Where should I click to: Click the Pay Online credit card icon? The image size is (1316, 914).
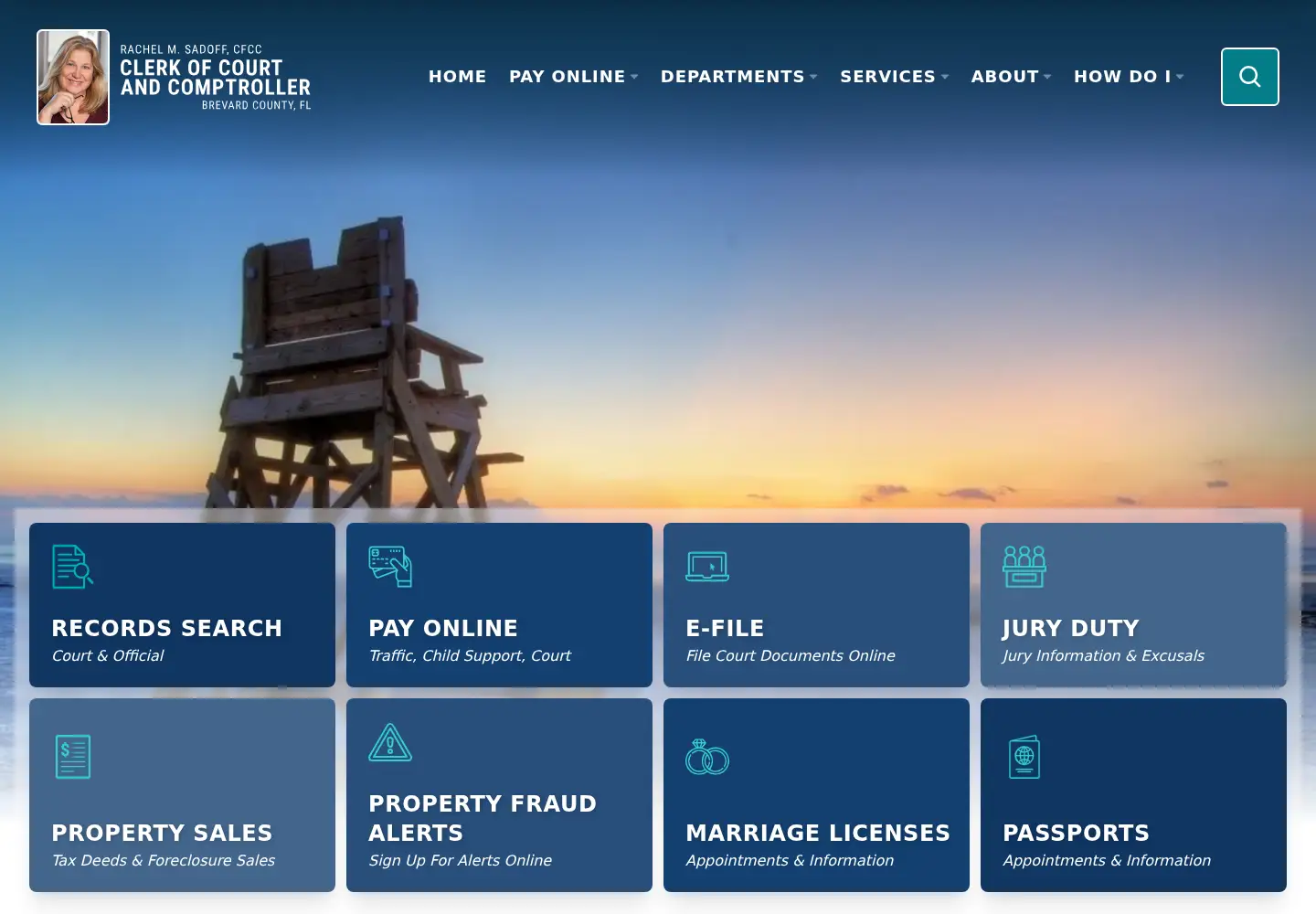(390, 566)
